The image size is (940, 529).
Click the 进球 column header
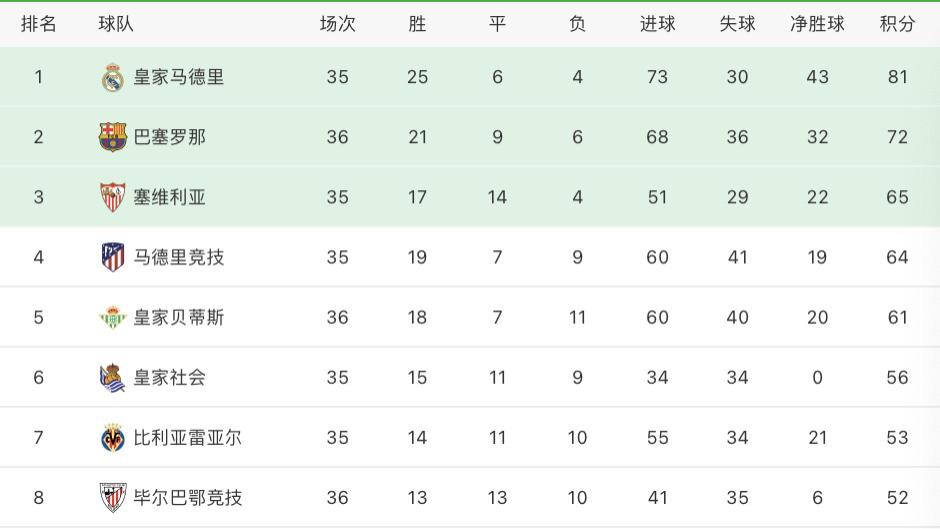tap(657, 24)
